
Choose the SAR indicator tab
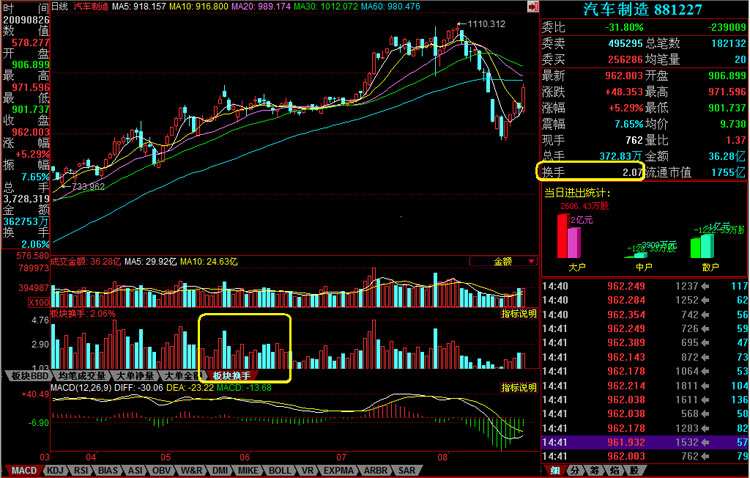point(406,469)
